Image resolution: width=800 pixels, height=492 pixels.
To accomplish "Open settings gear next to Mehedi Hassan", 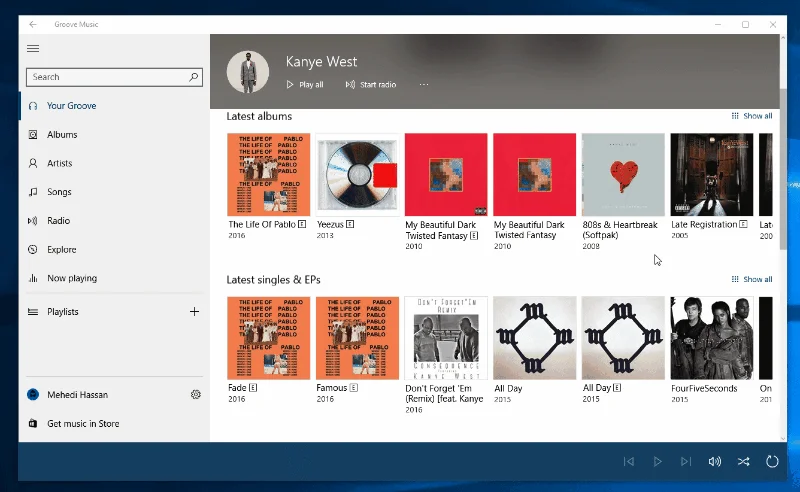I will pos(196,395).
